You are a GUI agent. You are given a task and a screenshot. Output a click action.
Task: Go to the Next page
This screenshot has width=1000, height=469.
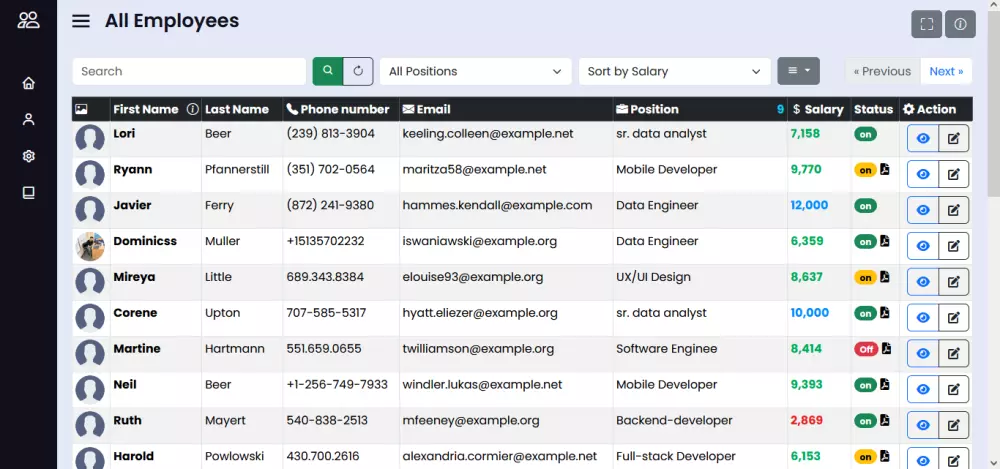[946, 71]
